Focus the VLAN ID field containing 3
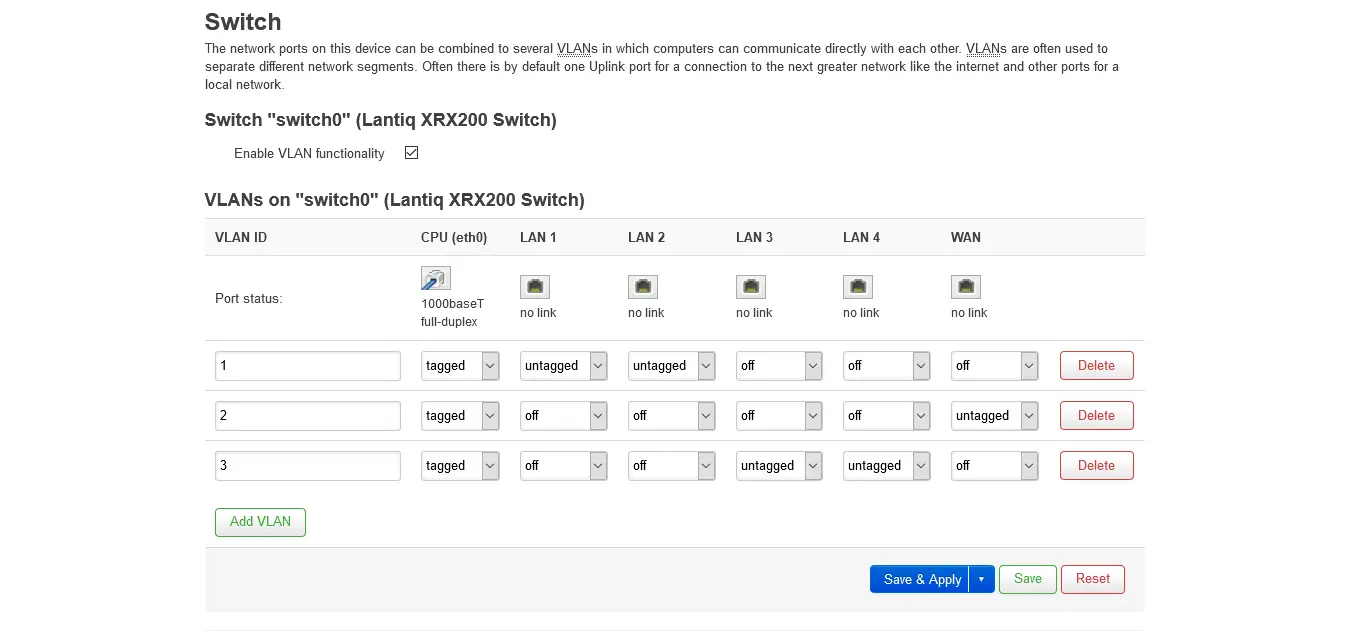This screenshot has width=1349, height=634. pyautogui.click(x=308, y=466)
